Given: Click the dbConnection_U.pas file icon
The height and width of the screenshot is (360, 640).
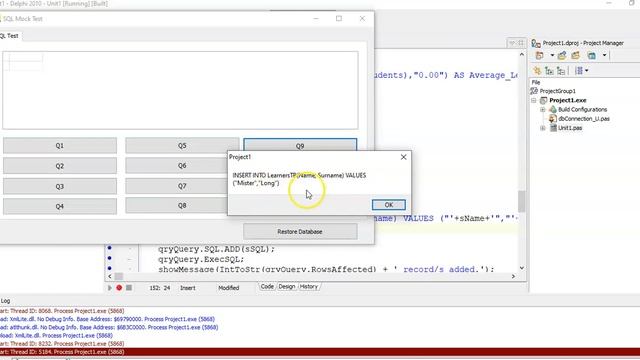Looking at the screenshot, I should tap(553, 119).
